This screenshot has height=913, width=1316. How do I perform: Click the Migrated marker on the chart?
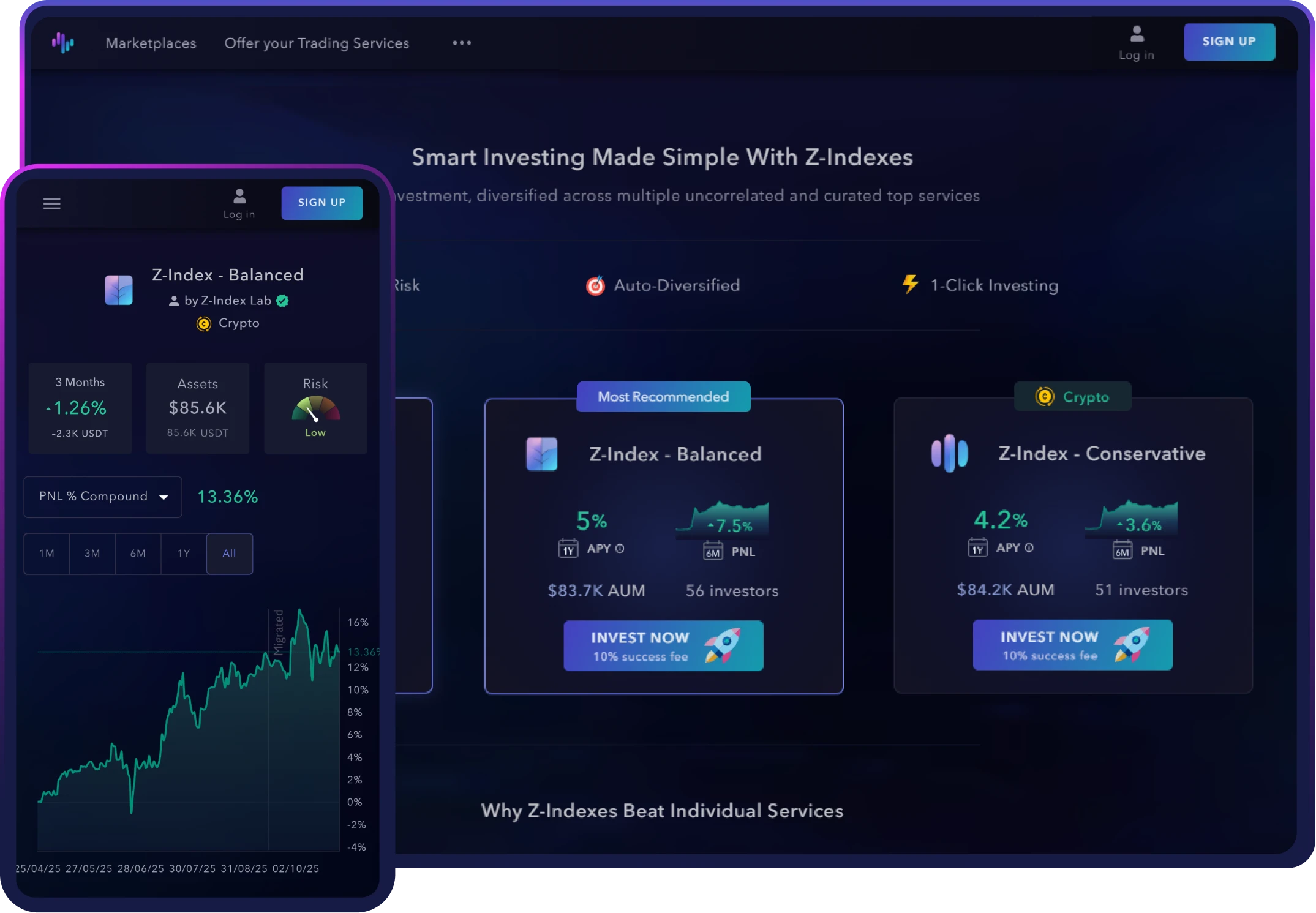click(x=279, y=632)
